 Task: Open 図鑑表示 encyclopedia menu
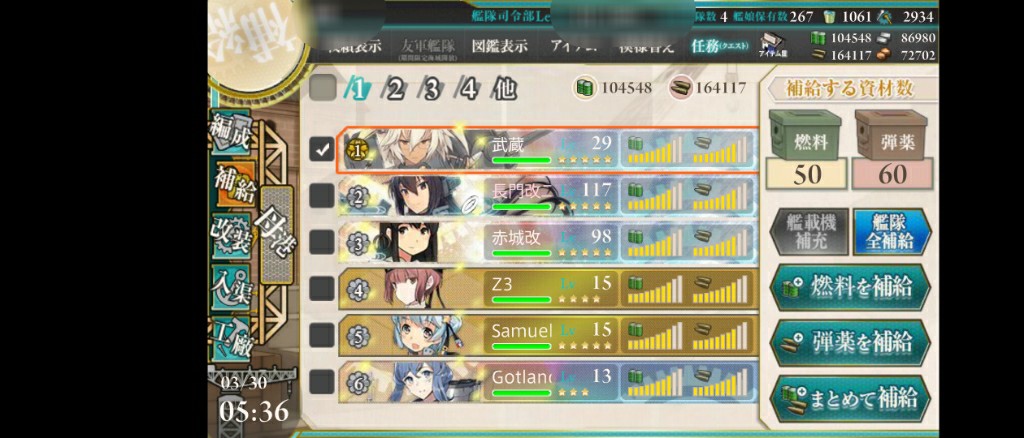[500, 46]
